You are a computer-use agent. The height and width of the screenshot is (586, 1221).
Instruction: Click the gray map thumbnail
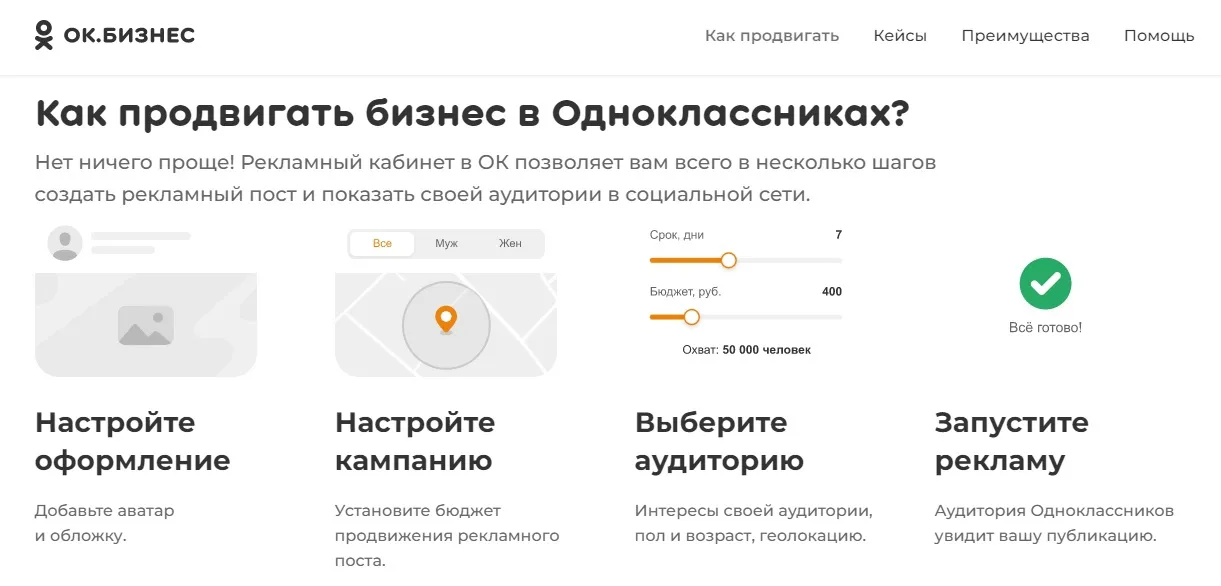pyautogui.click(x=446, y=324)
